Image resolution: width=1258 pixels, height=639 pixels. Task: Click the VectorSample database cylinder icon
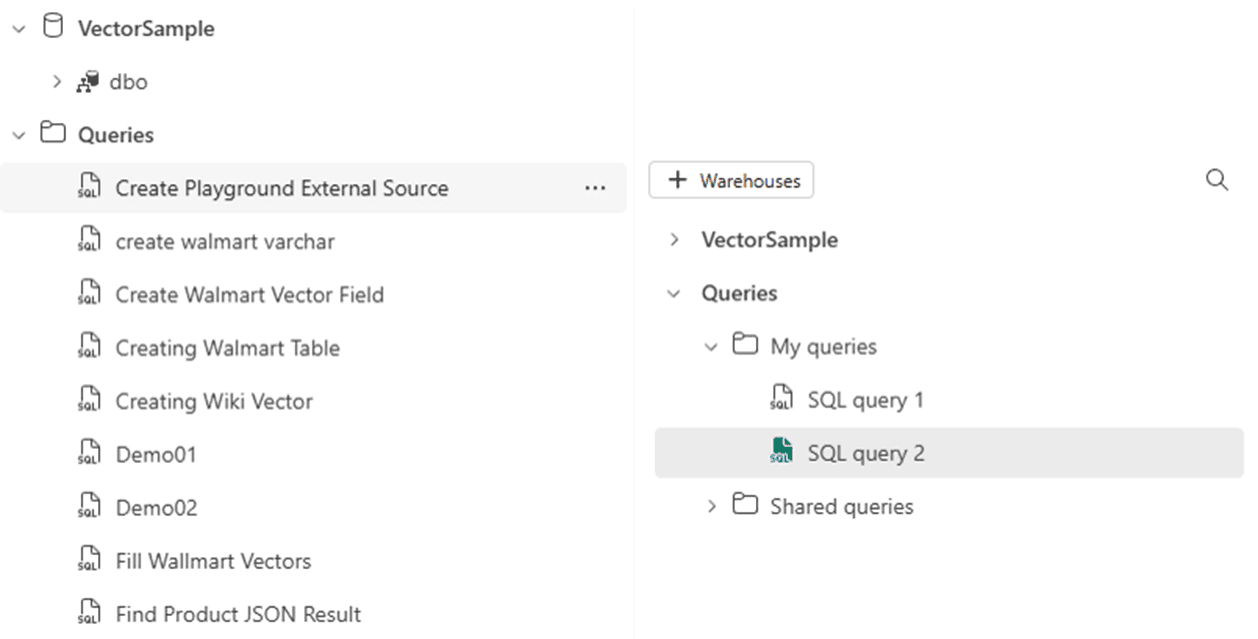pyautogui.click(x=52, y=28)
